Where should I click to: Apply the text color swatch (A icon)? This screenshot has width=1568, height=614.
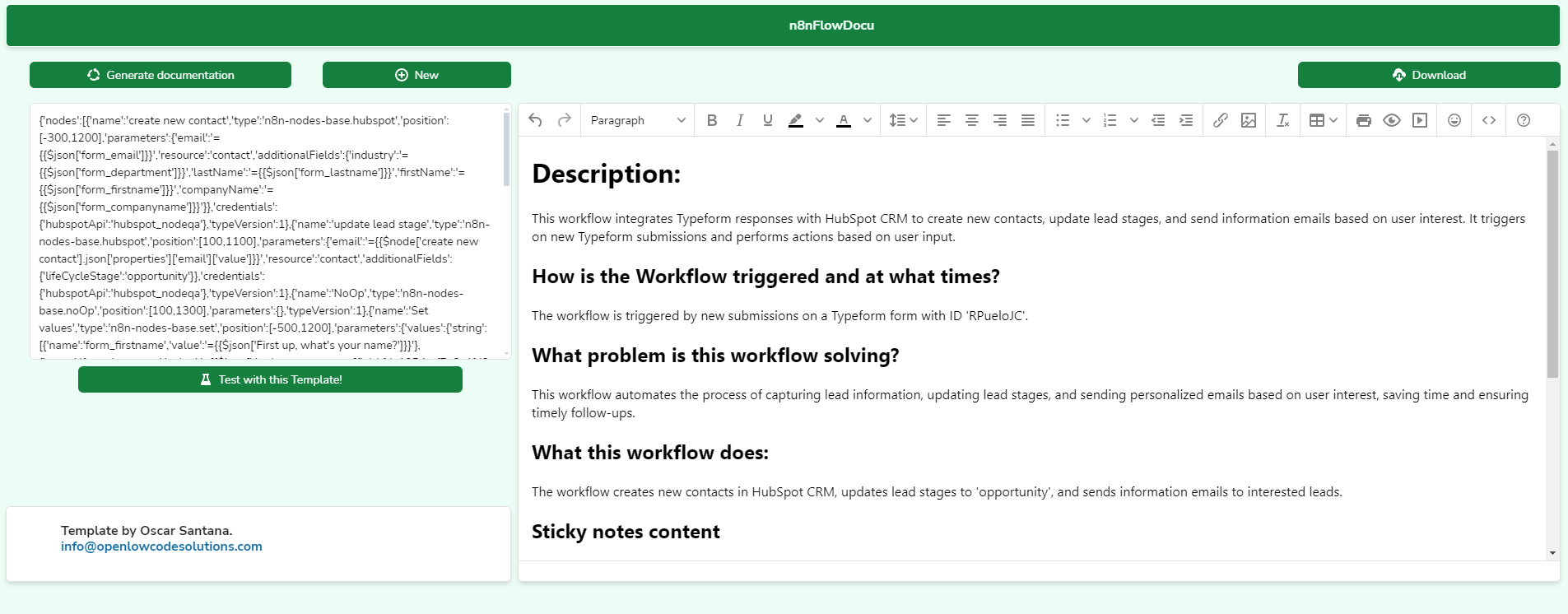tap(844, 120)
